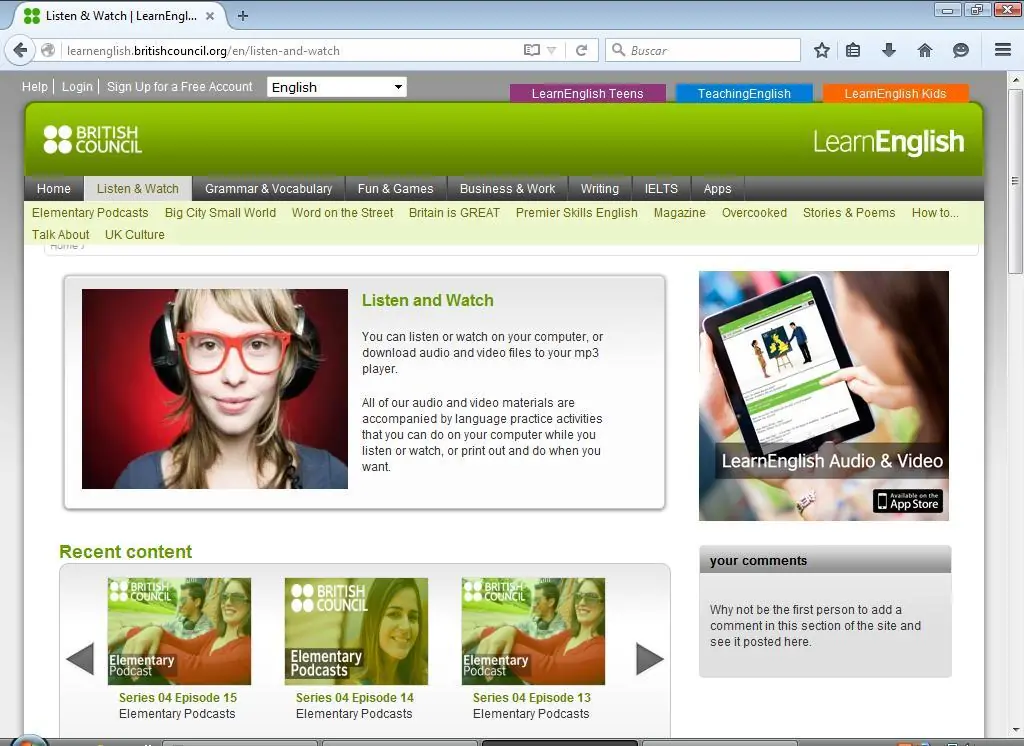Reload the page with refresh icon
Screen dimensions: 1024x746
[581, 50]
